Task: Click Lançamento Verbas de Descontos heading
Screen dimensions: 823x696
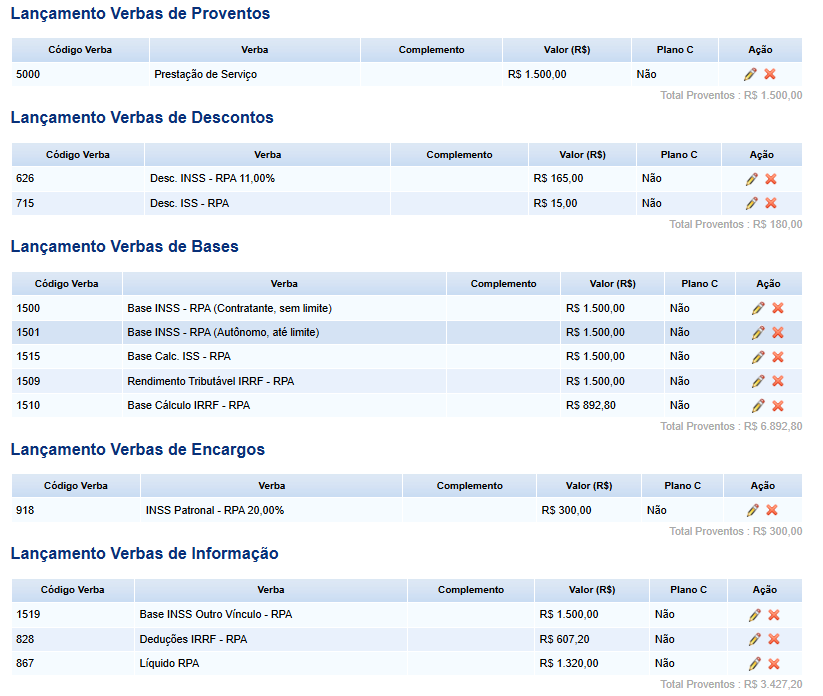Action: coord(142,118)
